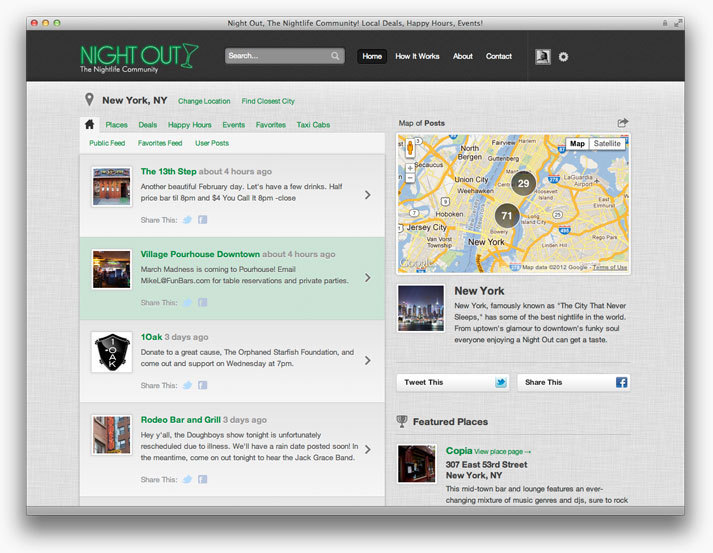713x553 pixels.
Task: Click the share arrow icon above map
Action: [x=623, y=122]
